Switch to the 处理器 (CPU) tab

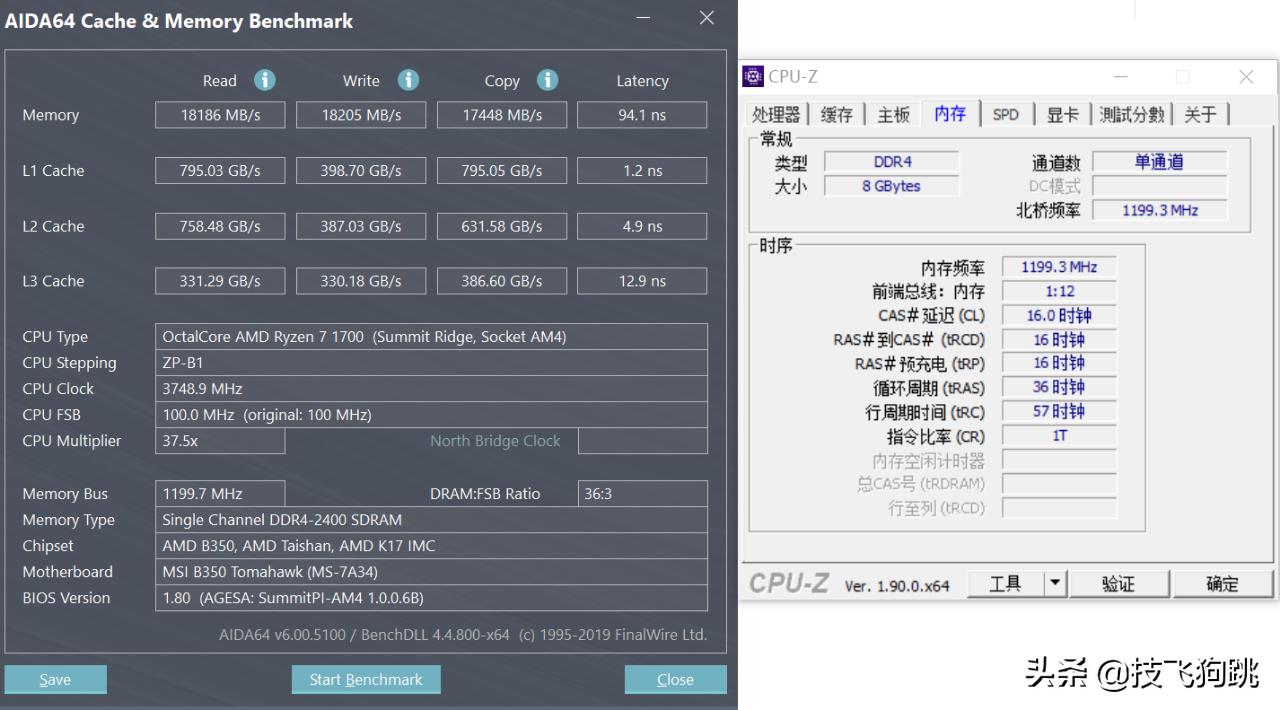(x=775, y=114)
